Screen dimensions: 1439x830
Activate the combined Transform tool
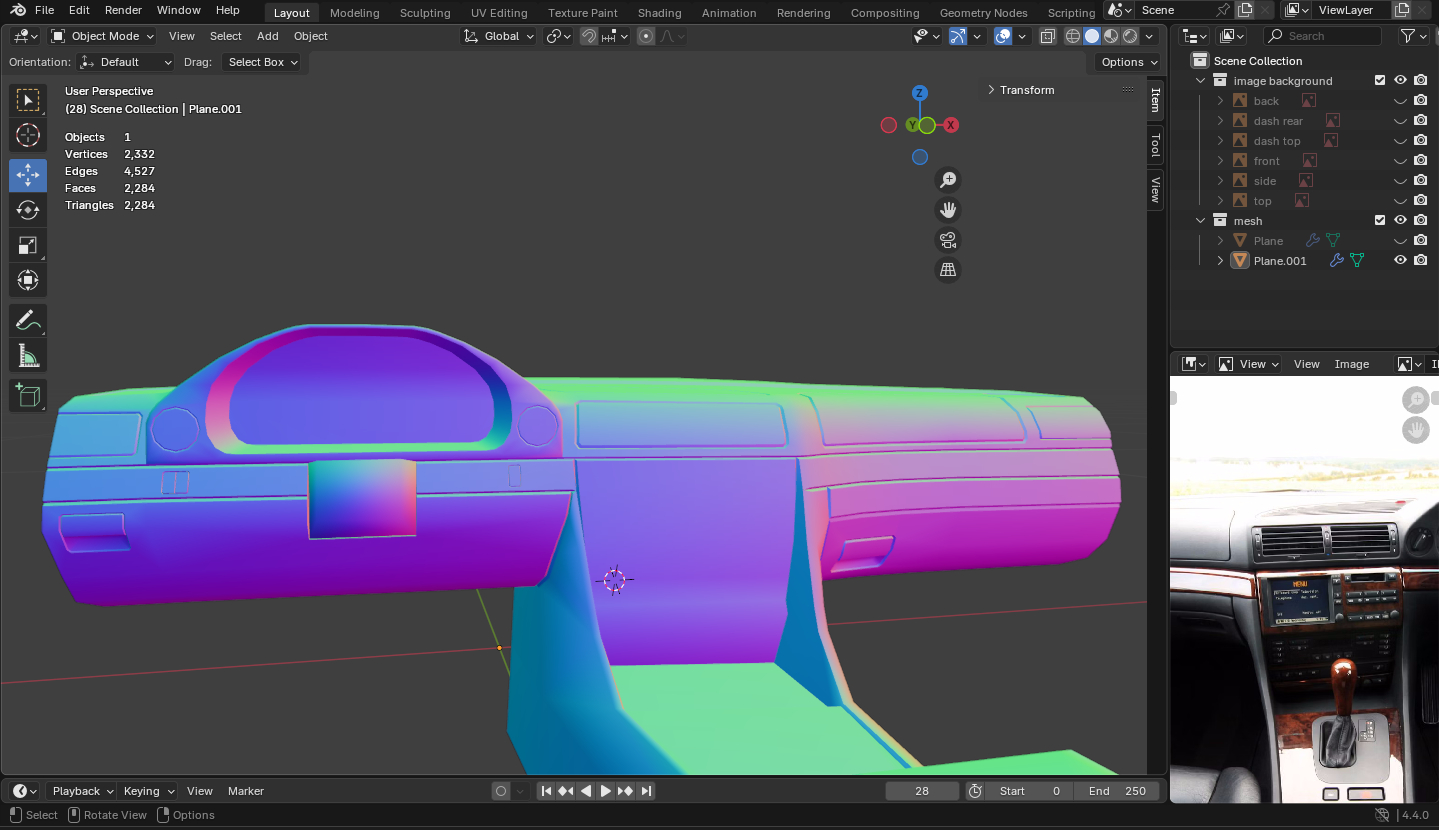[28, 280]
